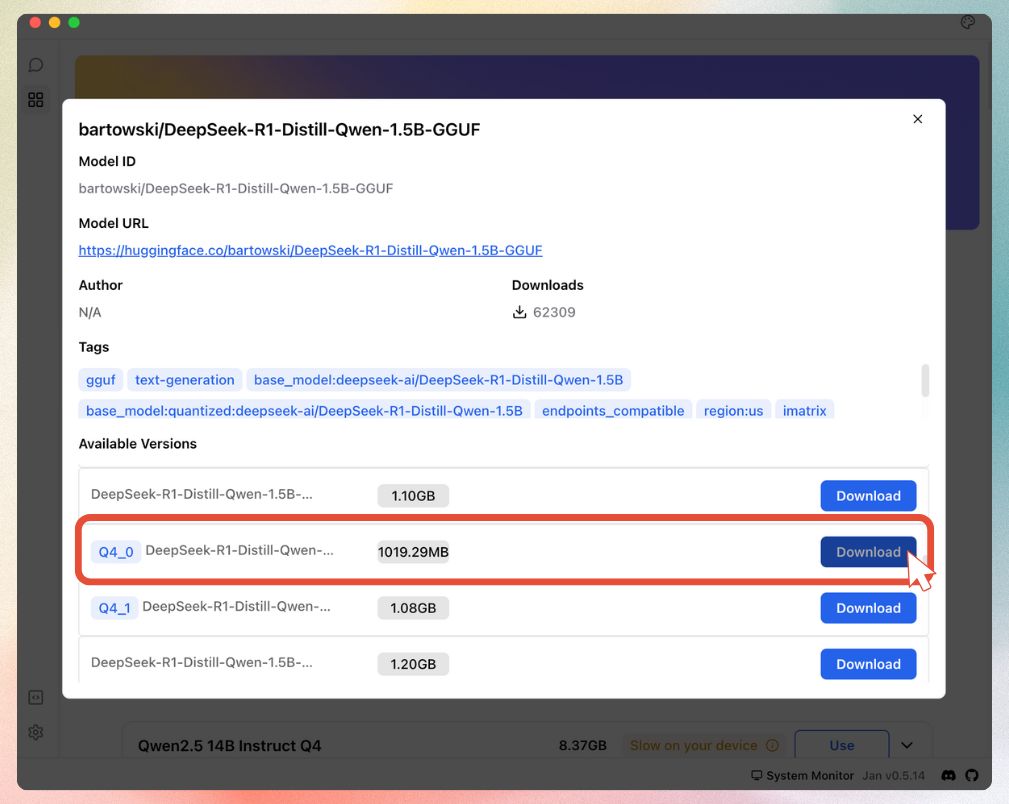Viewport: 1009px width, 804px height.
Task: Open the Hub grid icon in sidebar
Action: point(36,100)
